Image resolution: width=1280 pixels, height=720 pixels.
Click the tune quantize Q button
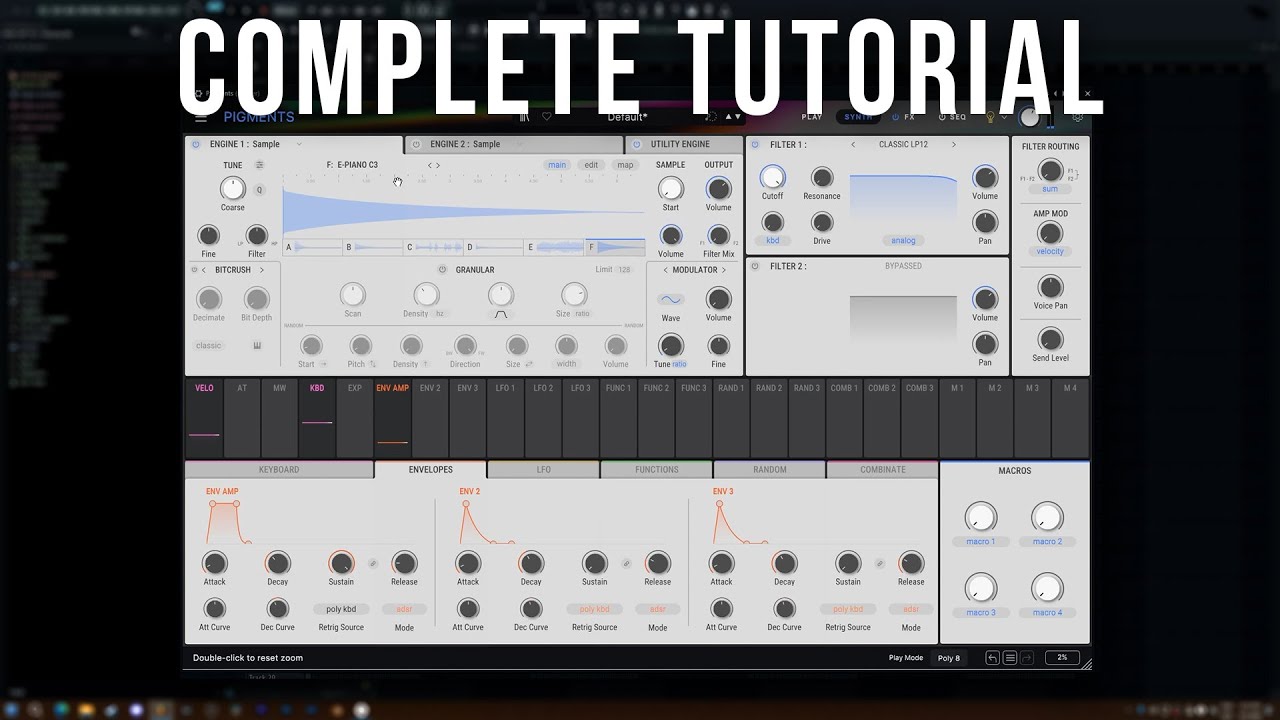pyautogui.click(x=260, y=190)
